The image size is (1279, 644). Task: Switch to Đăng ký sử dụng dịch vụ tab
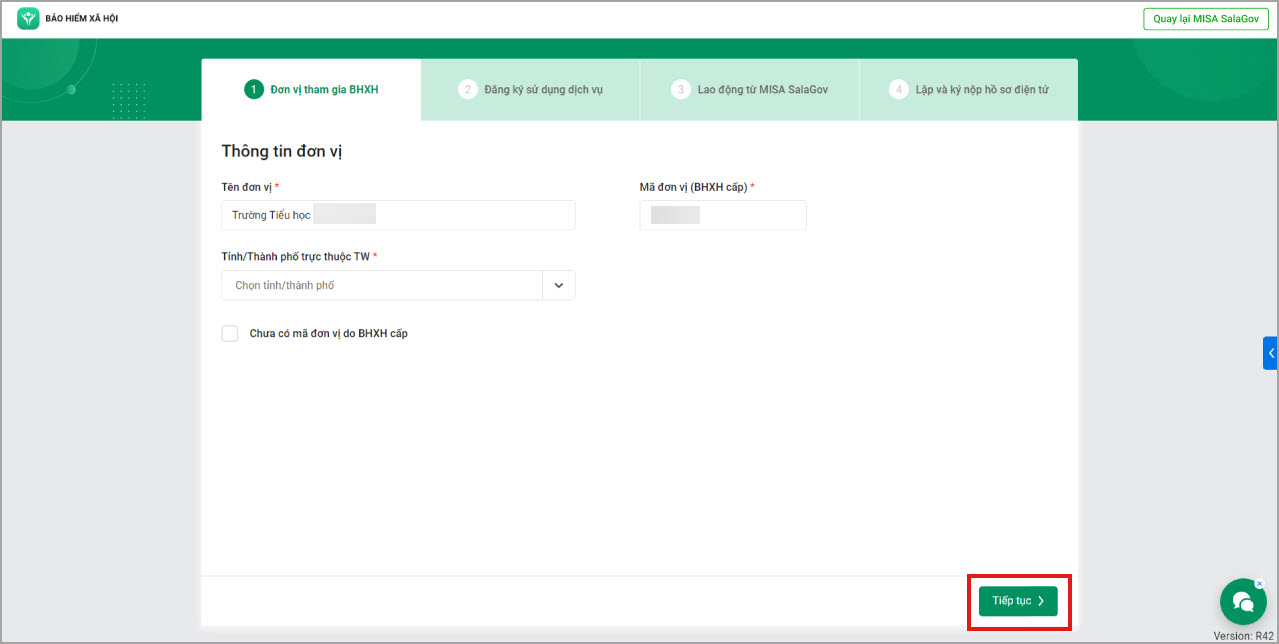pos(543,90)
